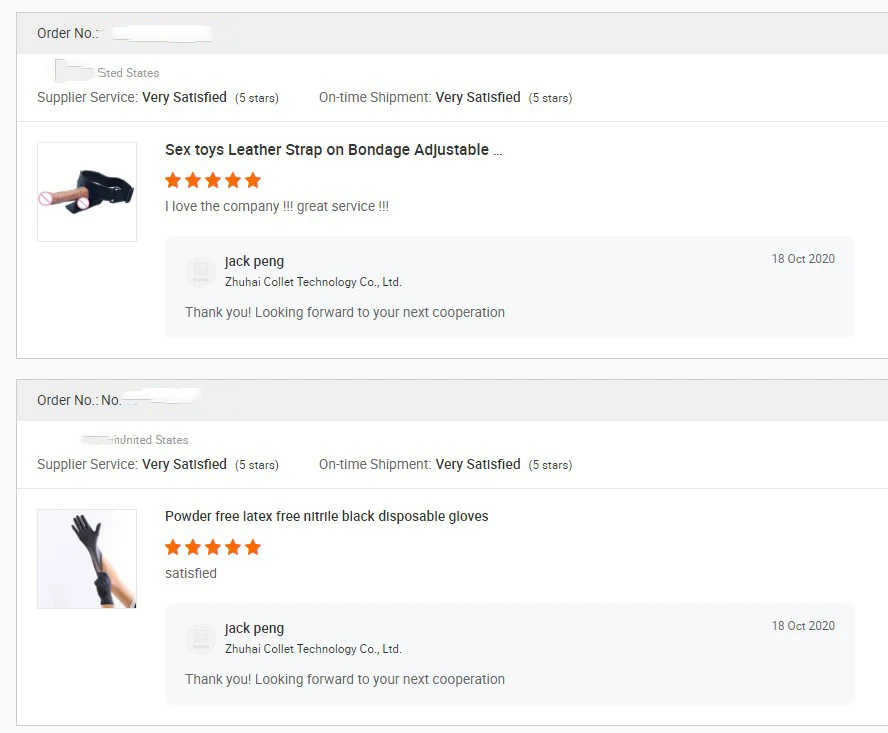Open the leather strap product thumbnail

point(87,192)
